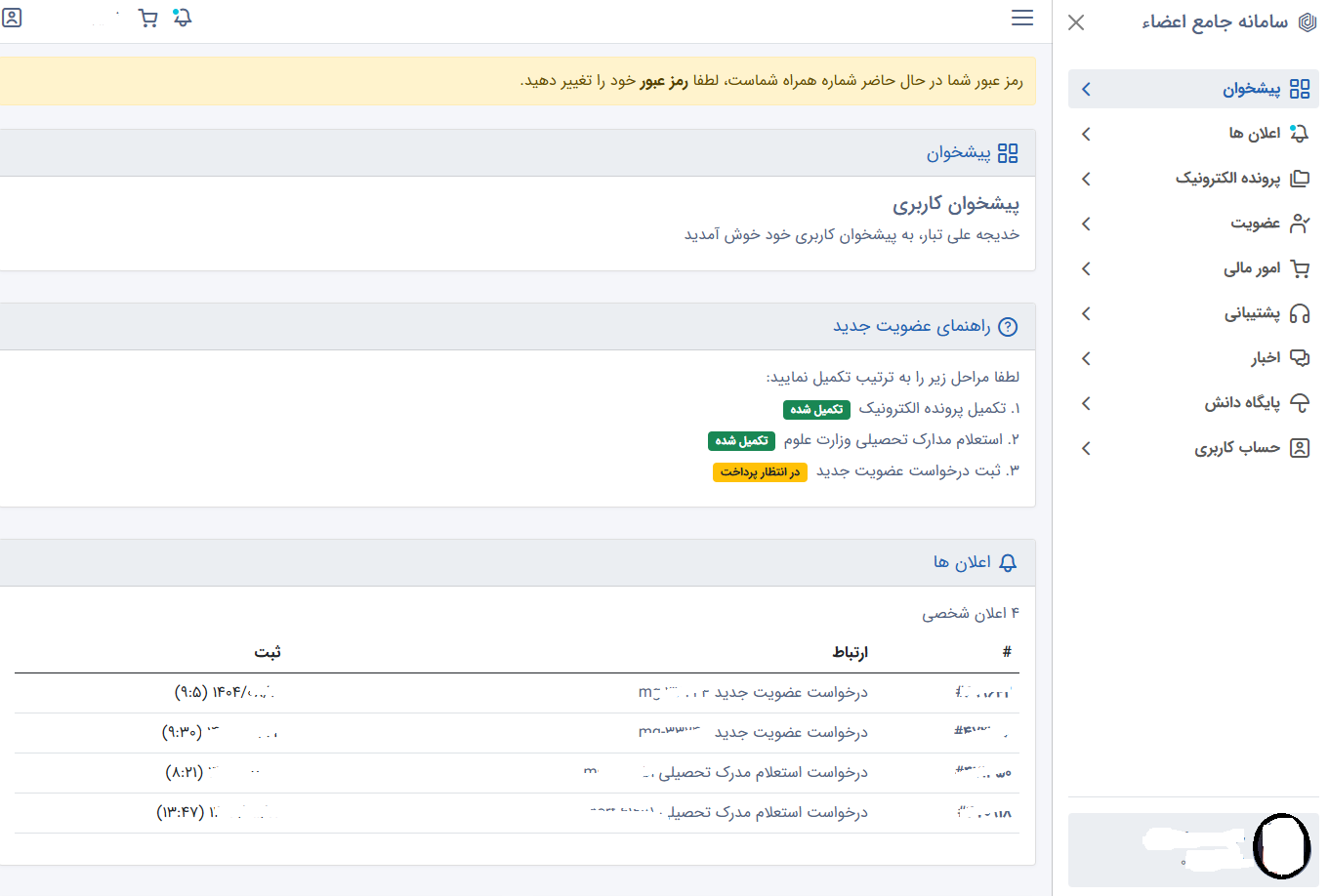1329x896 pixels.
Task: Click the hamburger menu icon
Action: [x=1021, y=19]
